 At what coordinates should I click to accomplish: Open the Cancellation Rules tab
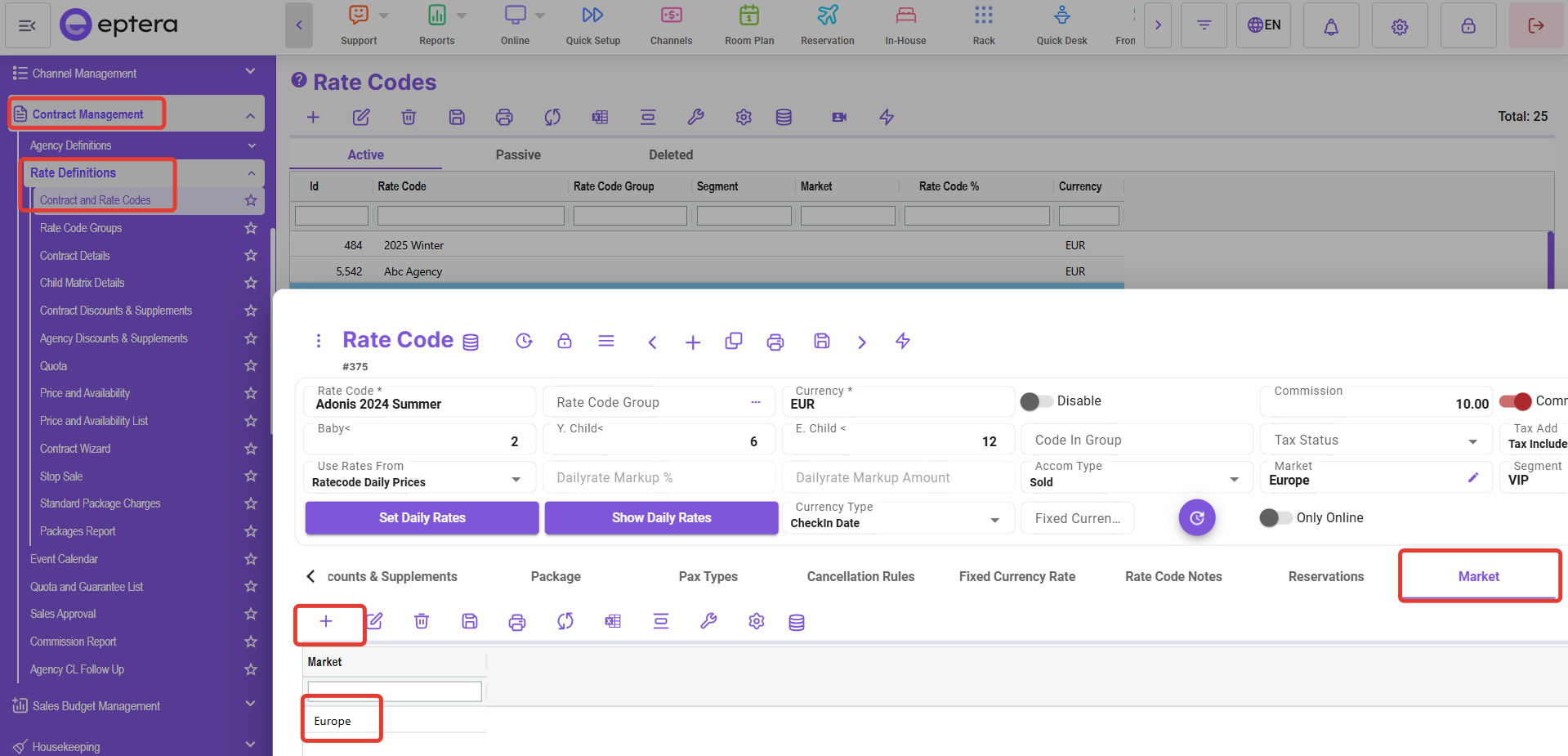pos(860,576)
